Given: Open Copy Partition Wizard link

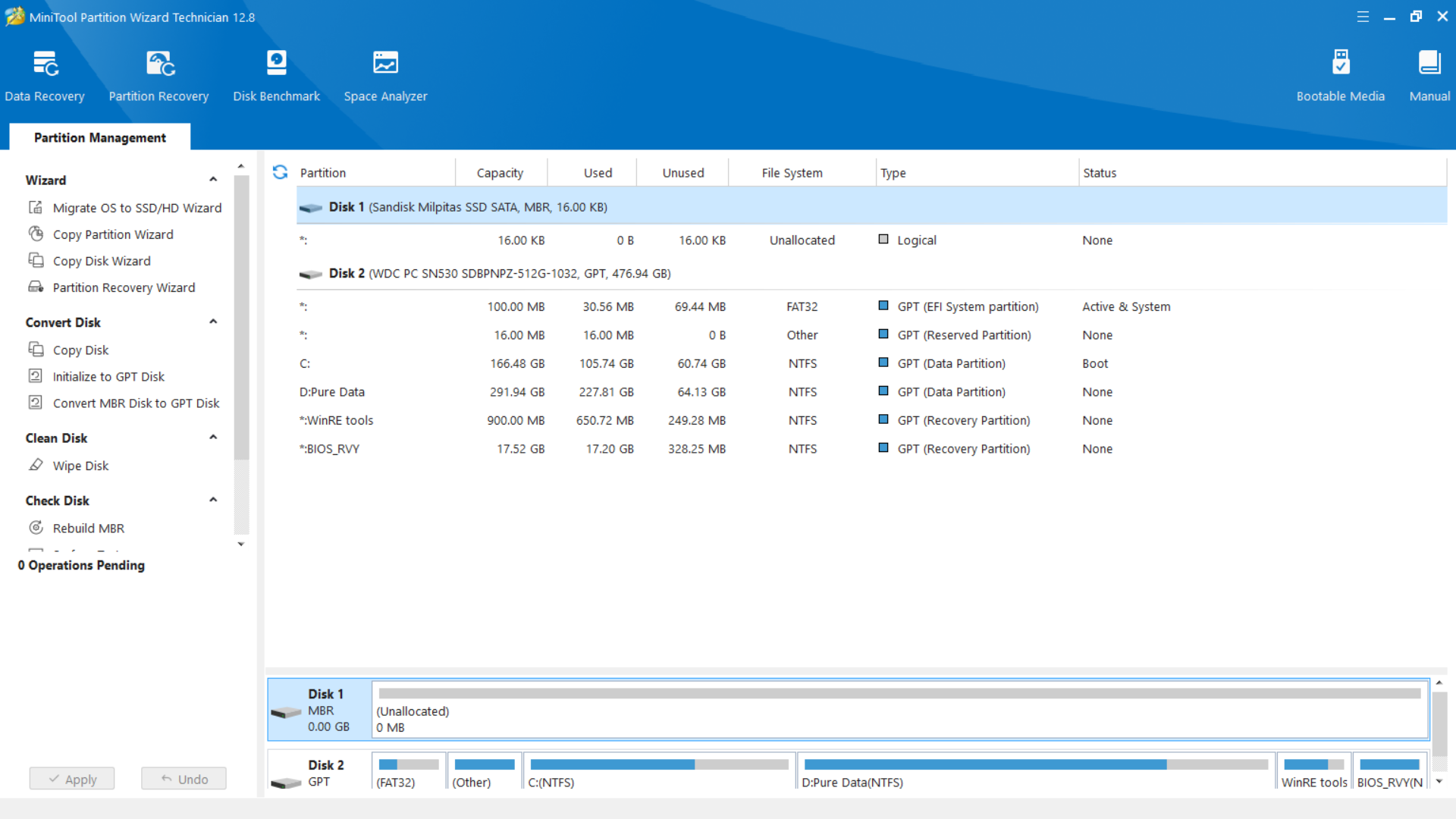Looking at the screenshot, I should (113, 234).
